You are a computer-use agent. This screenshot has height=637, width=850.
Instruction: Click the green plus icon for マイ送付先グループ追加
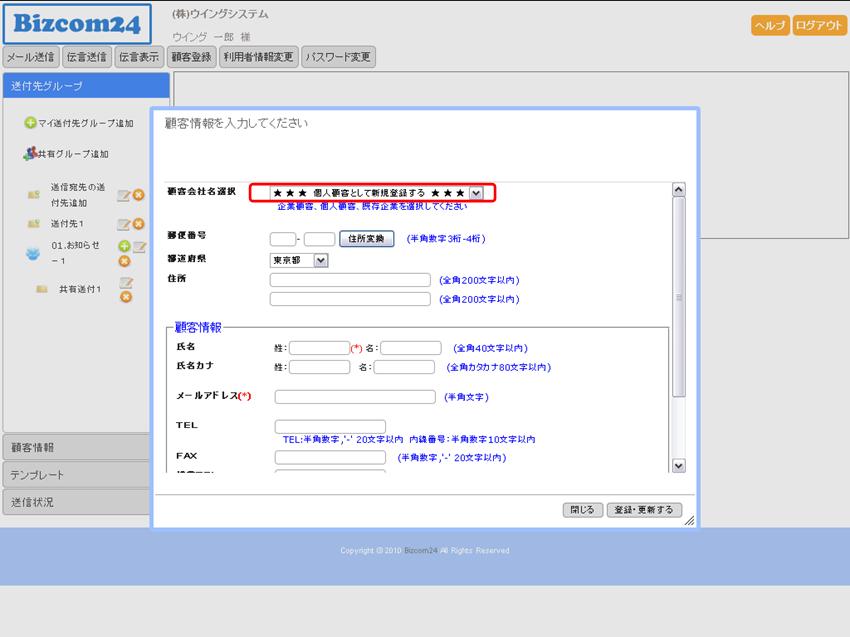(x=30, y=123)
